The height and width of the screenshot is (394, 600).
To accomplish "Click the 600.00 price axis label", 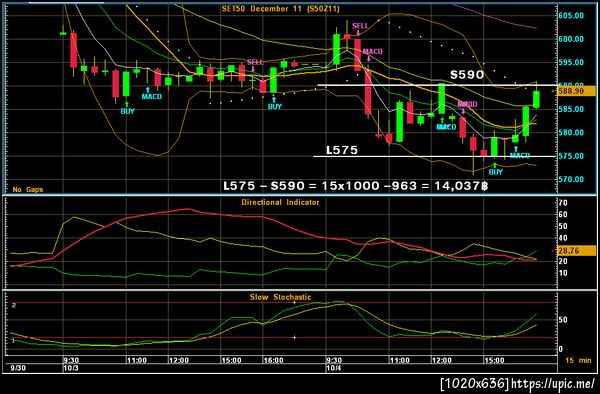I will 571,39.
